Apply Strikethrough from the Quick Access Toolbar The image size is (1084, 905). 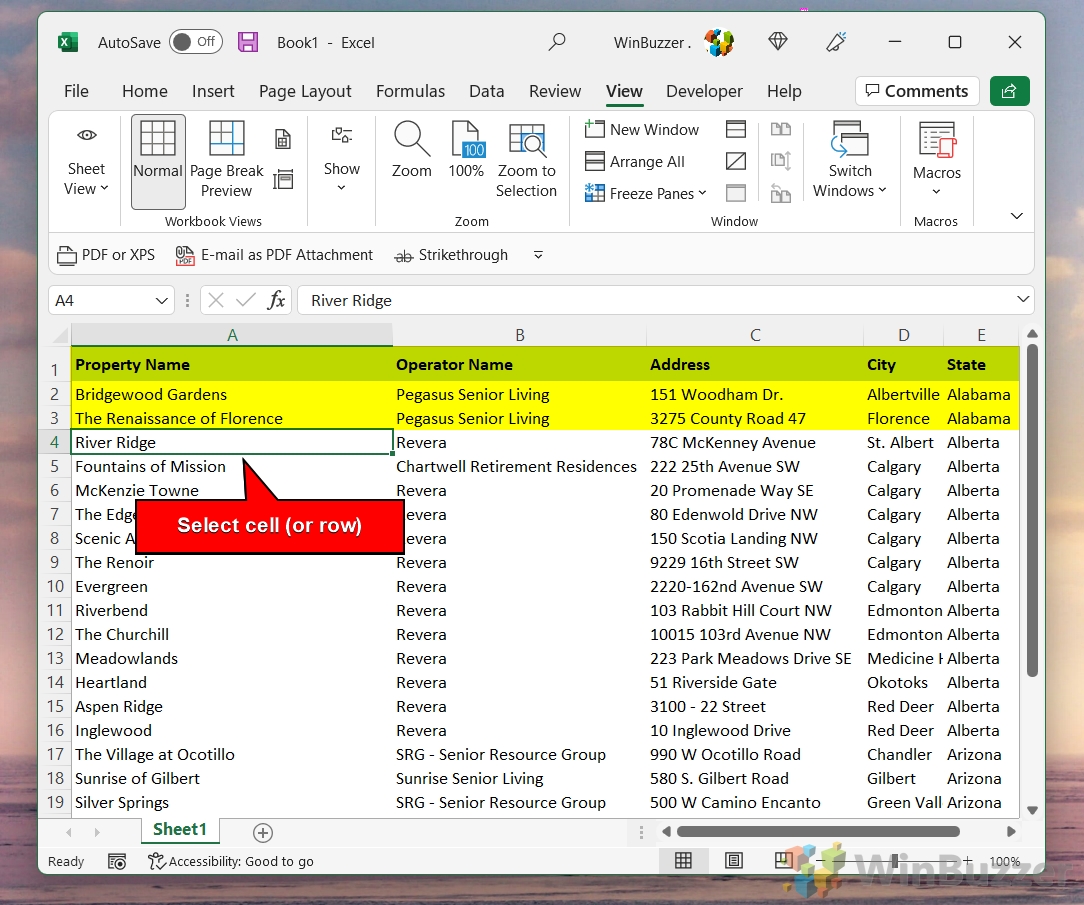[451, 255]
